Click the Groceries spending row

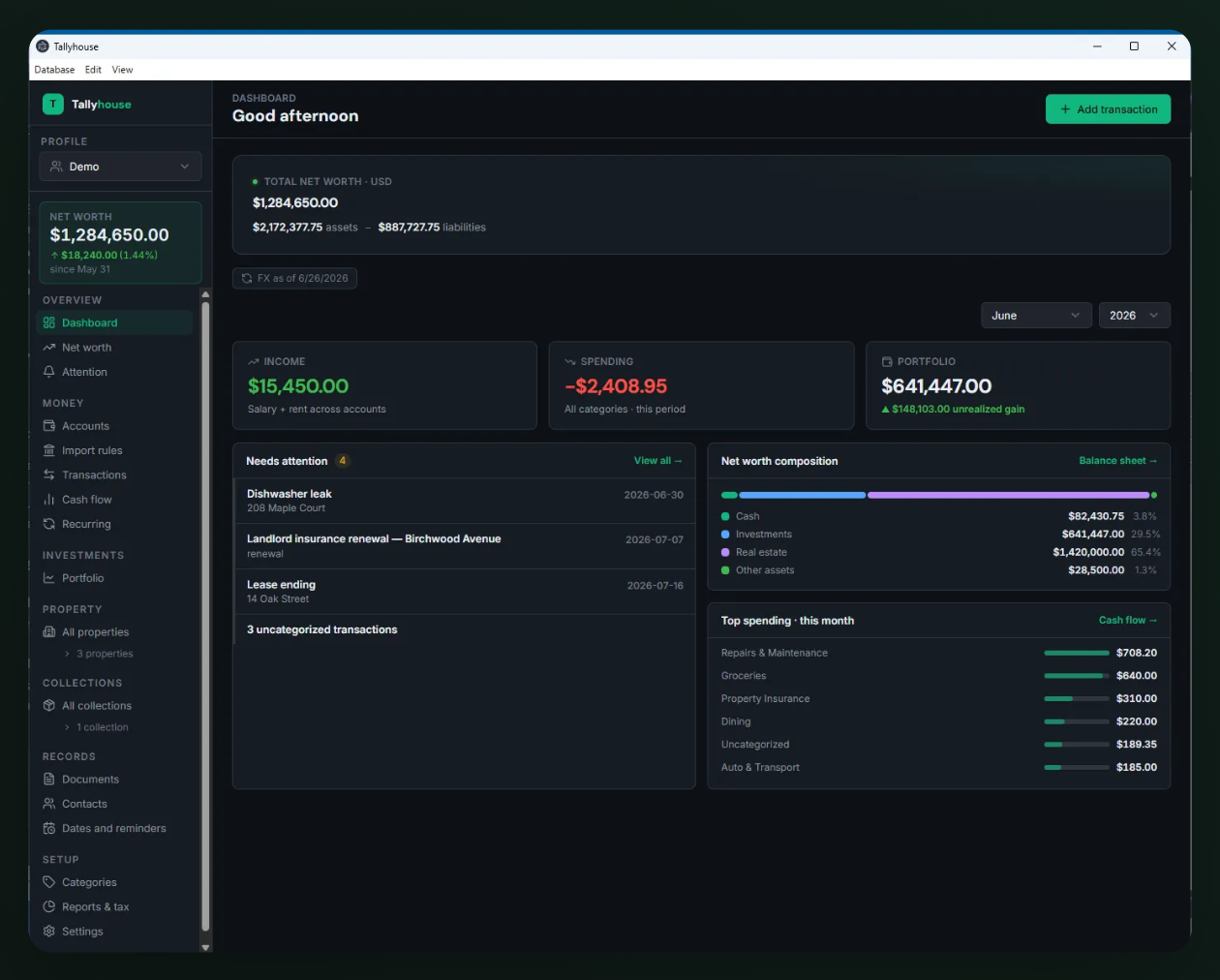(939, 676)
